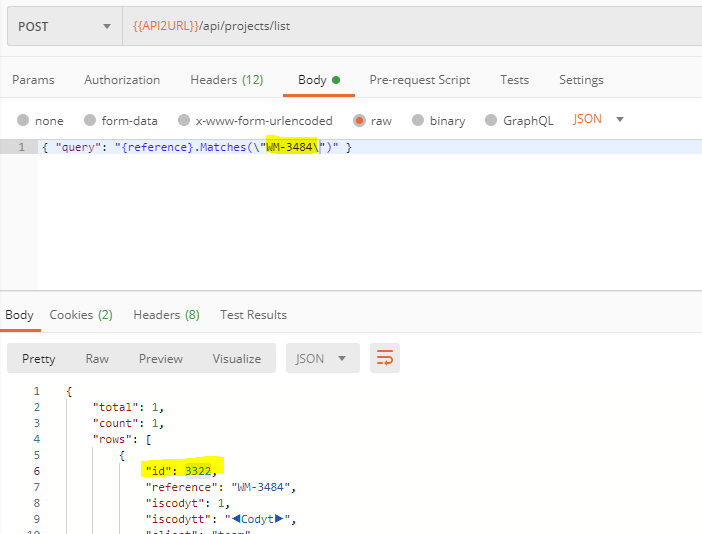Open the POST method dropdown
702x534 pixels.
(x=64, y=26)
